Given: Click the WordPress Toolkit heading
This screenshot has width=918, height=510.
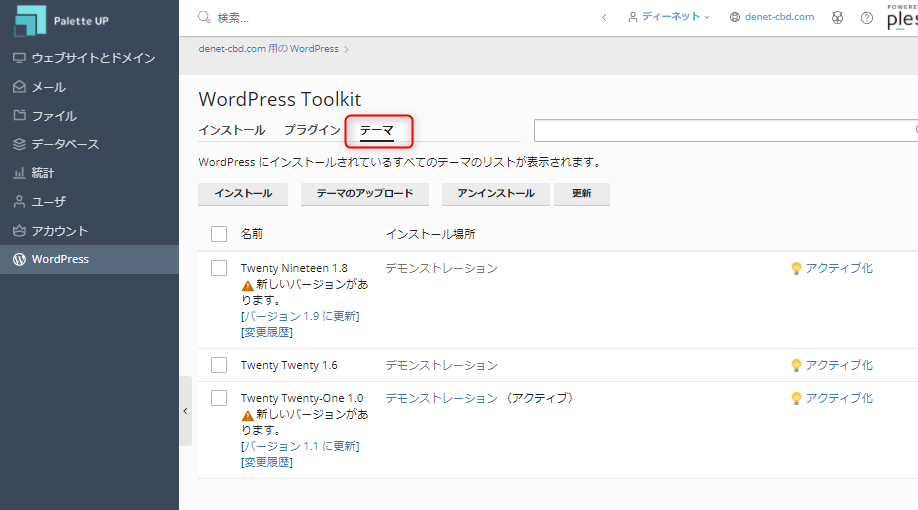Looking at the screenshot, I should pyautogui.click(x=280, y=99).
